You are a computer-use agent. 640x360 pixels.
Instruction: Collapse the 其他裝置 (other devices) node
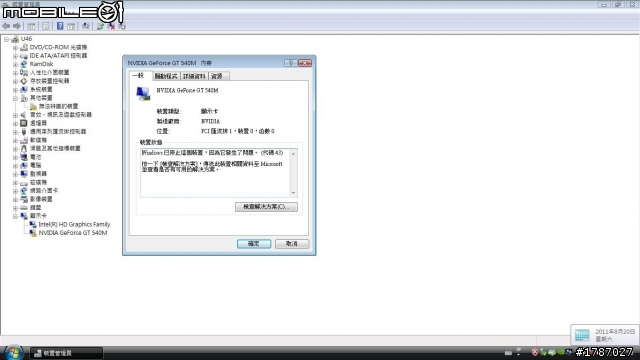pos(15,98)
